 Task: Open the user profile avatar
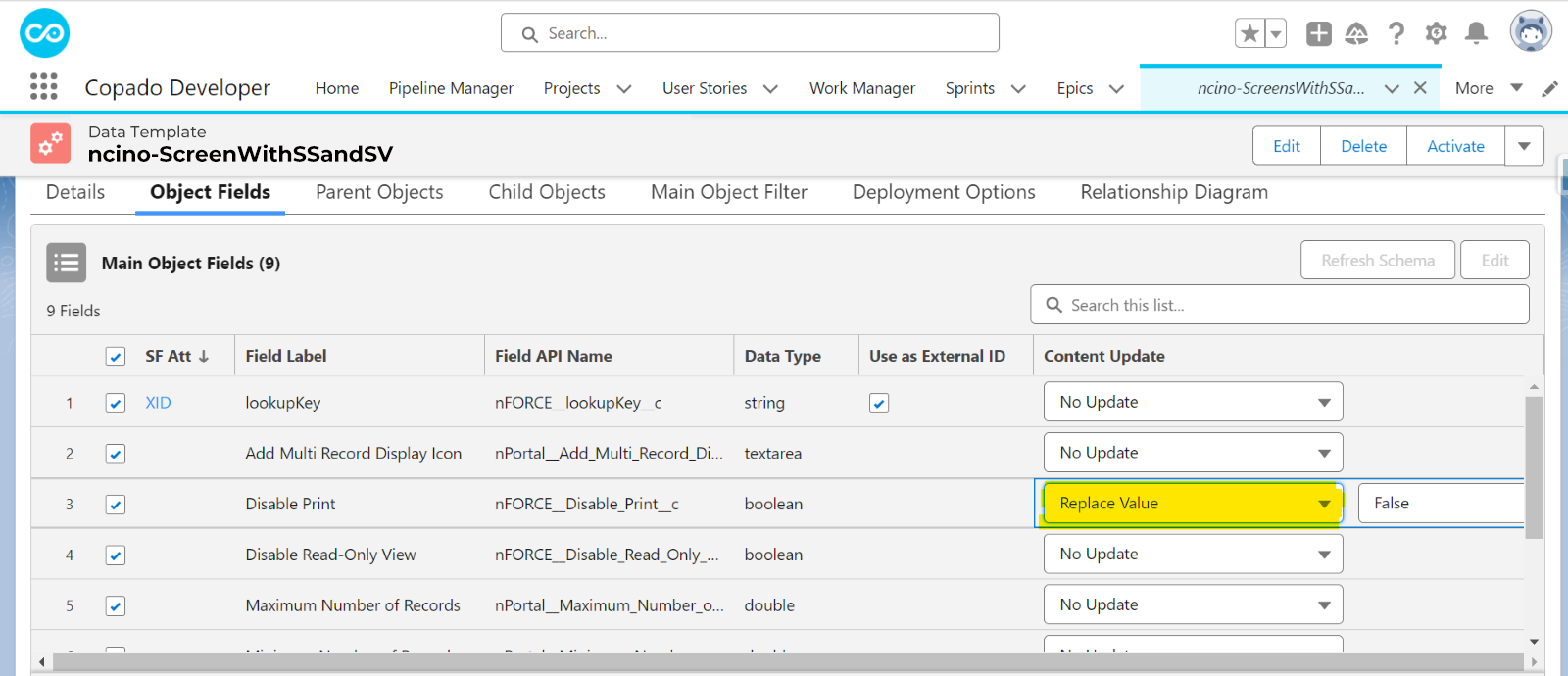point(1531,31)
